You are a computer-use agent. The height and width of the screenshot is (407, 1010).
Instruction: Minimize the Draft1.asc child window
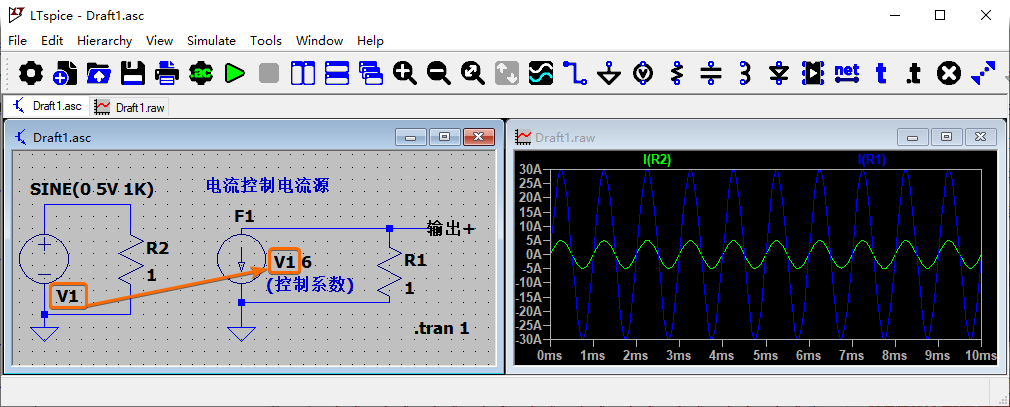point(411,137)
